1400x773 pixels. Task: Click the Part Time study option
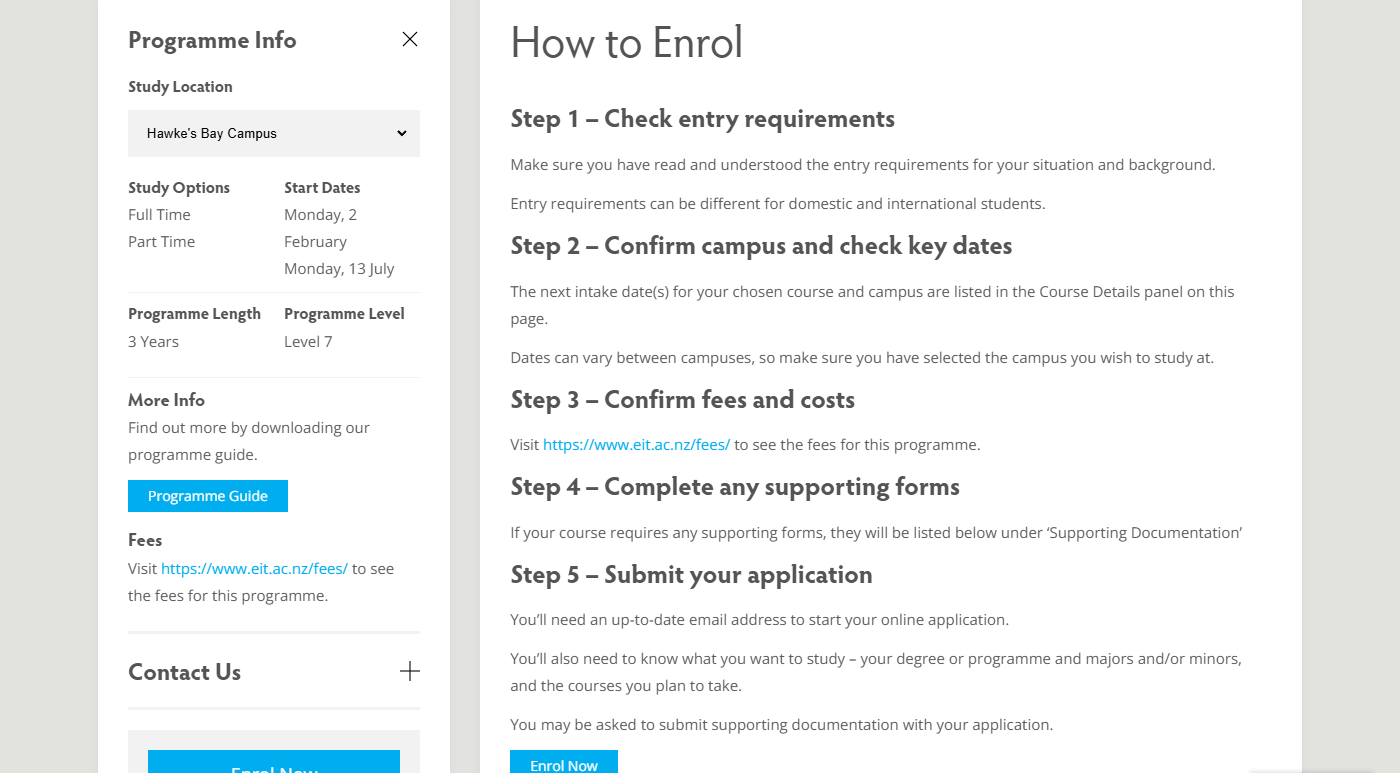161,242
